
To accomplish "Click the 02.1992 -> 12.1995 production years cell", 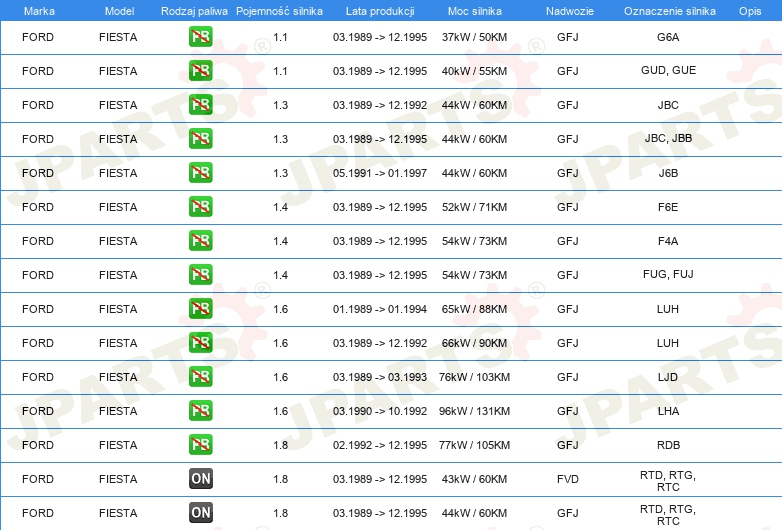I will pyautogui.click(x=380, y=445).
